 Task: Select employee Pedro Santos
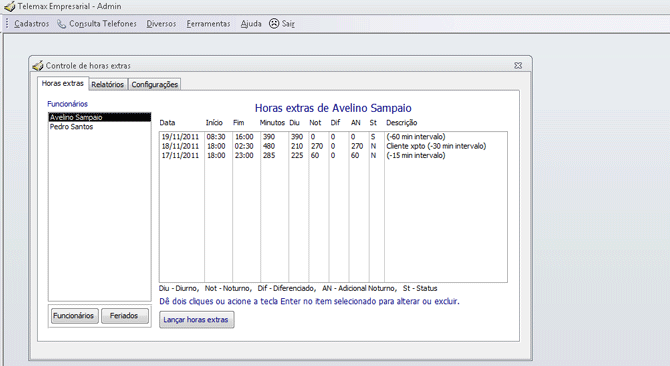(x=100, y=127)
